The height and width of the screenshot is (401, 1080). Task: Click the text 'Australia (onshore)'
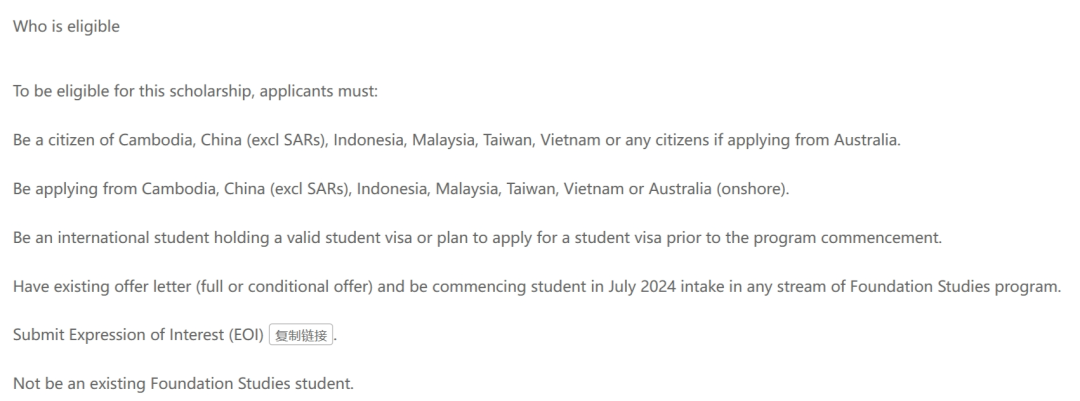click(717, 189)
